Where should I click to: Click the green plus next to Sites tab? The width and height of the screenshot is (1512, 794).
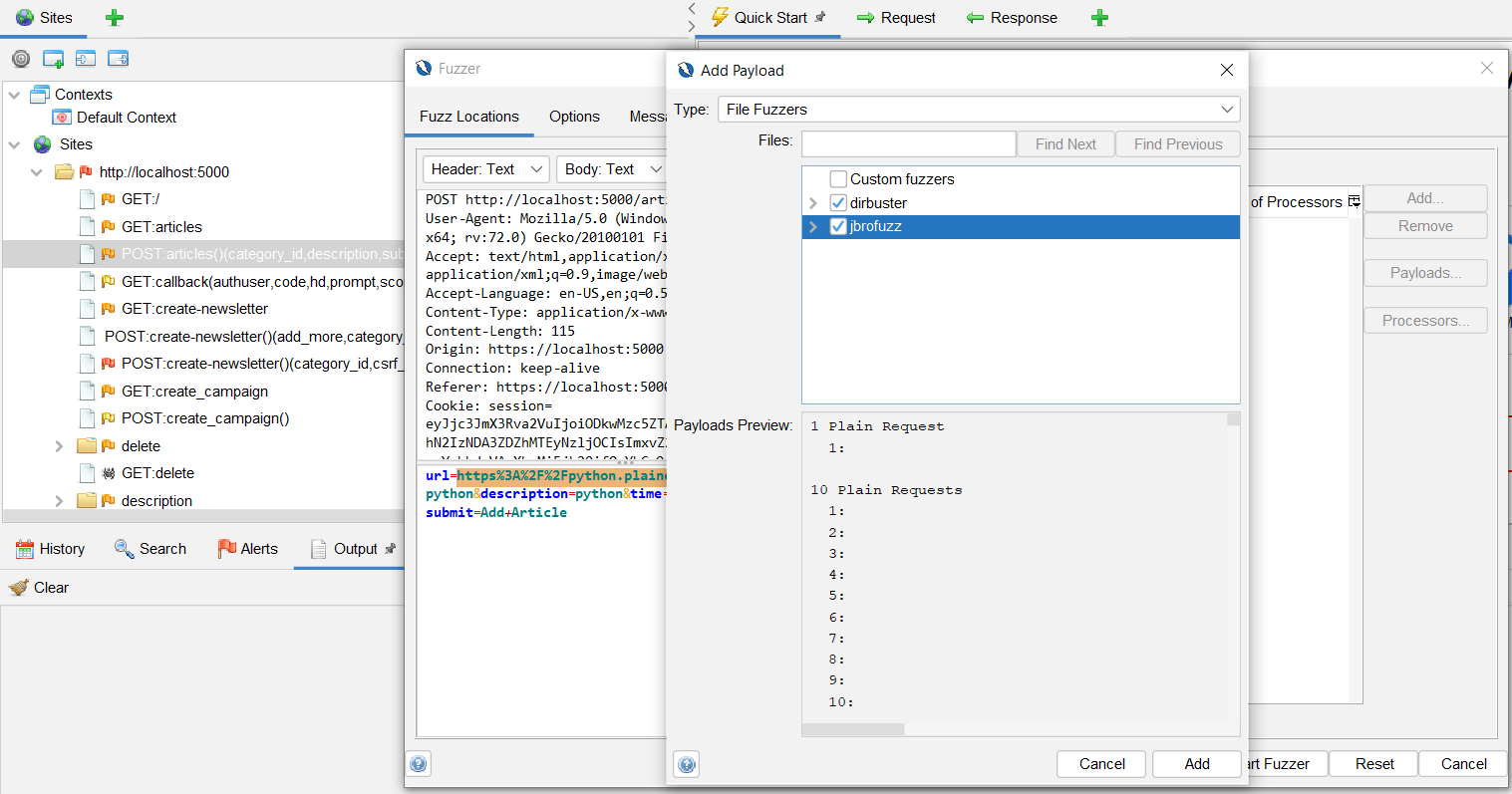pos(114,17)
